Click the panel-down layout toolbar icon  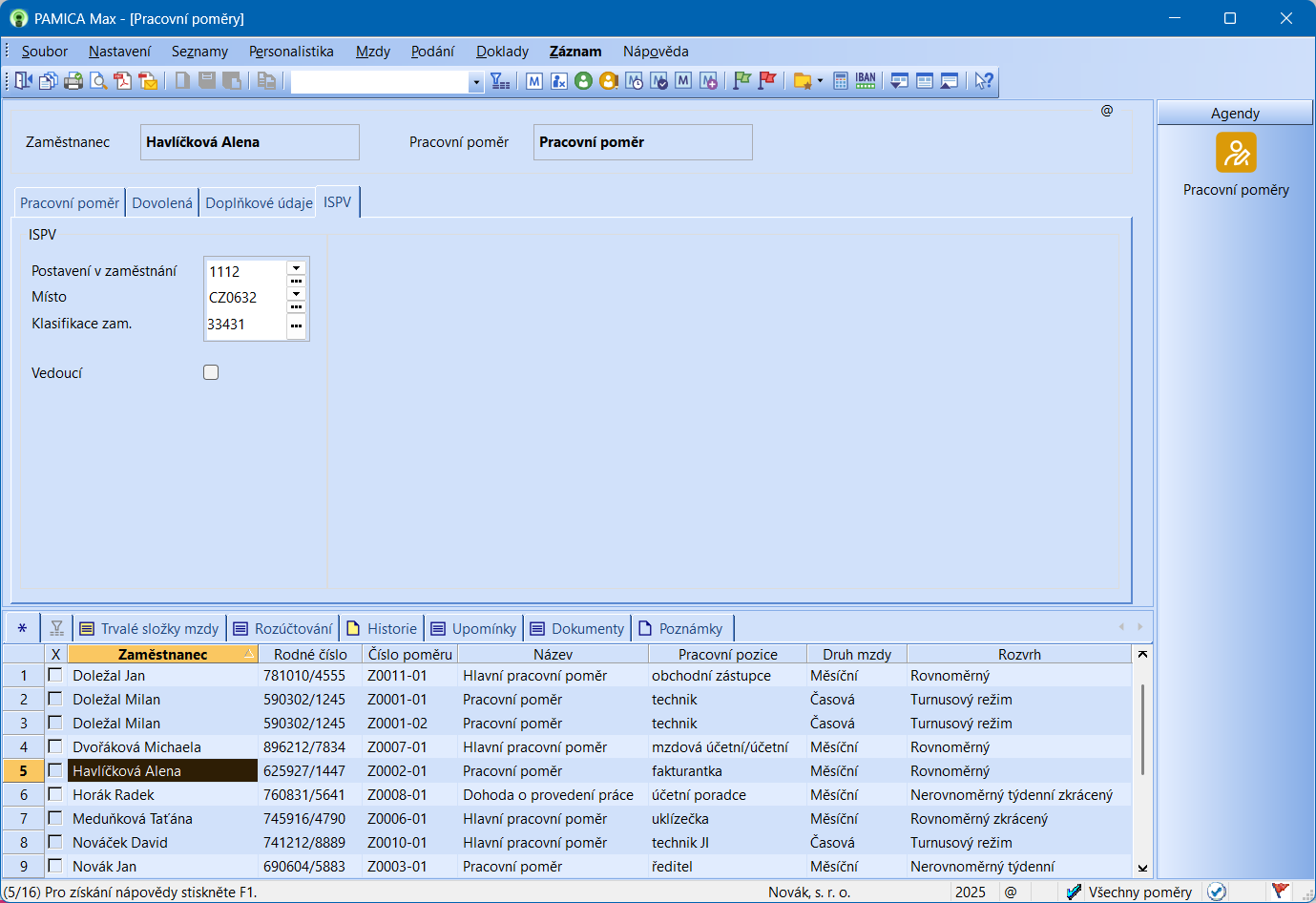pos(899,81)
